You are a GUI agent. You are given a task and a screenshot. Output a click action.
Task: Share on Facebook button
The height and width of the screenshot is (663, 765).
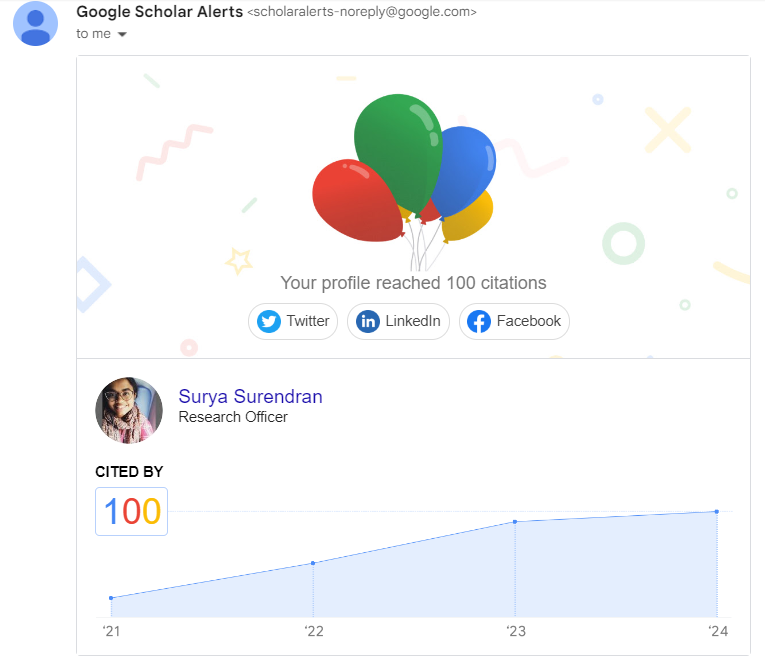click(x=514, y=321)
